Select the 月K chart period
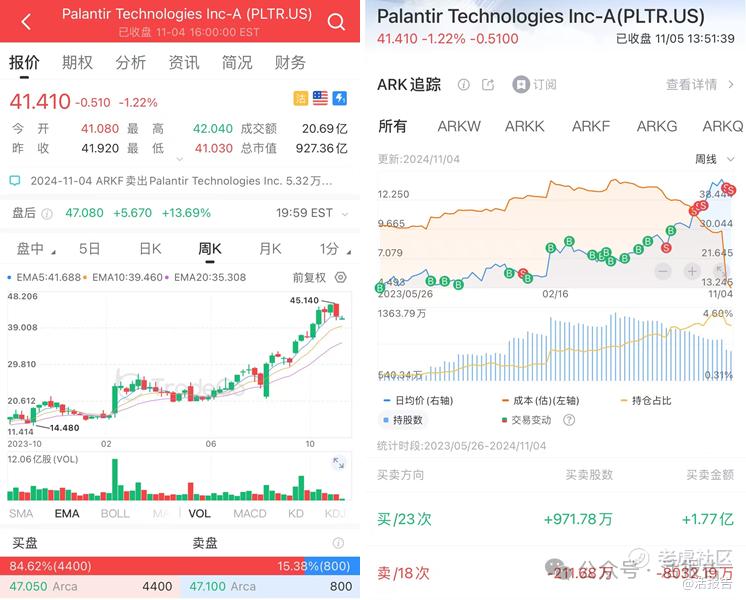This screenshot has width=746, height=600. click(270, 249)
